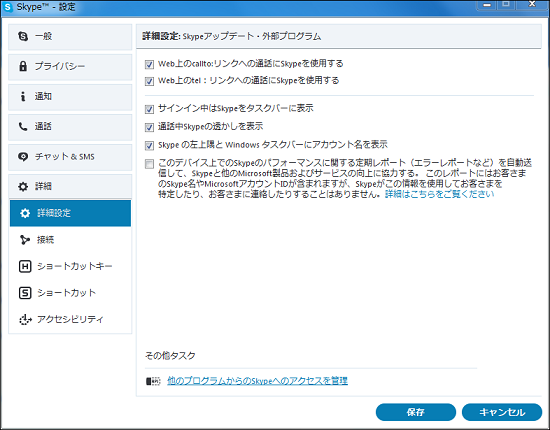Disable the 通話中Skypeの透かしを表示 checkbox
550x430 pixels.
point(149,127)
